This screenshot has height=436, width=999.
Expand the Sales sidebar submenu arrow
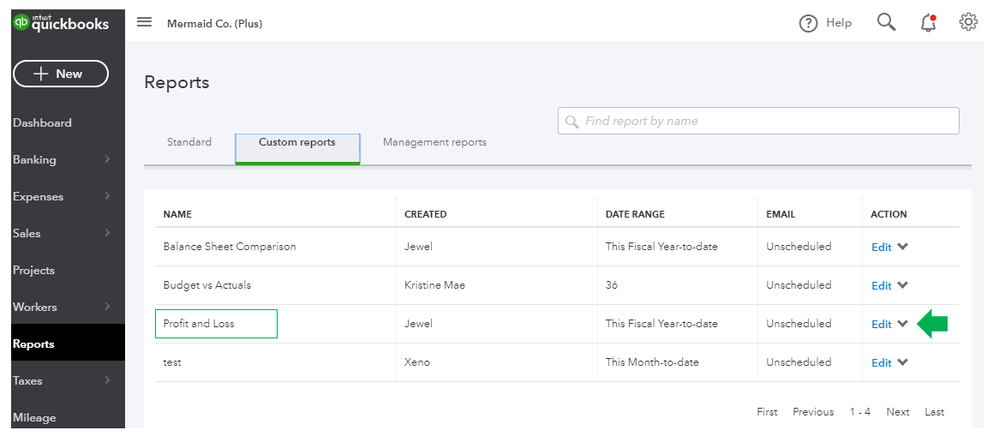[107, 234]
